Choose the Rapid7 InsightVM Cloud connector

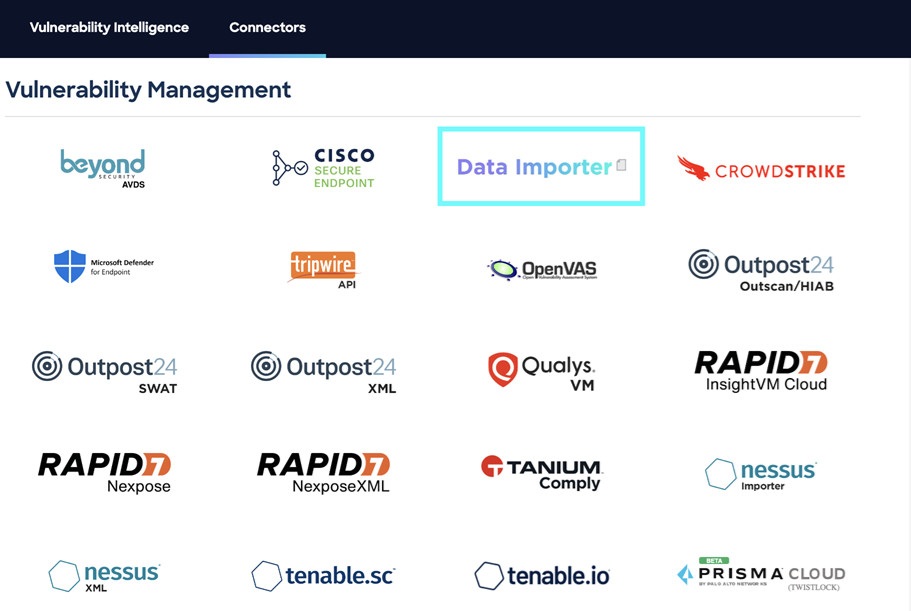tap(761, 372)
